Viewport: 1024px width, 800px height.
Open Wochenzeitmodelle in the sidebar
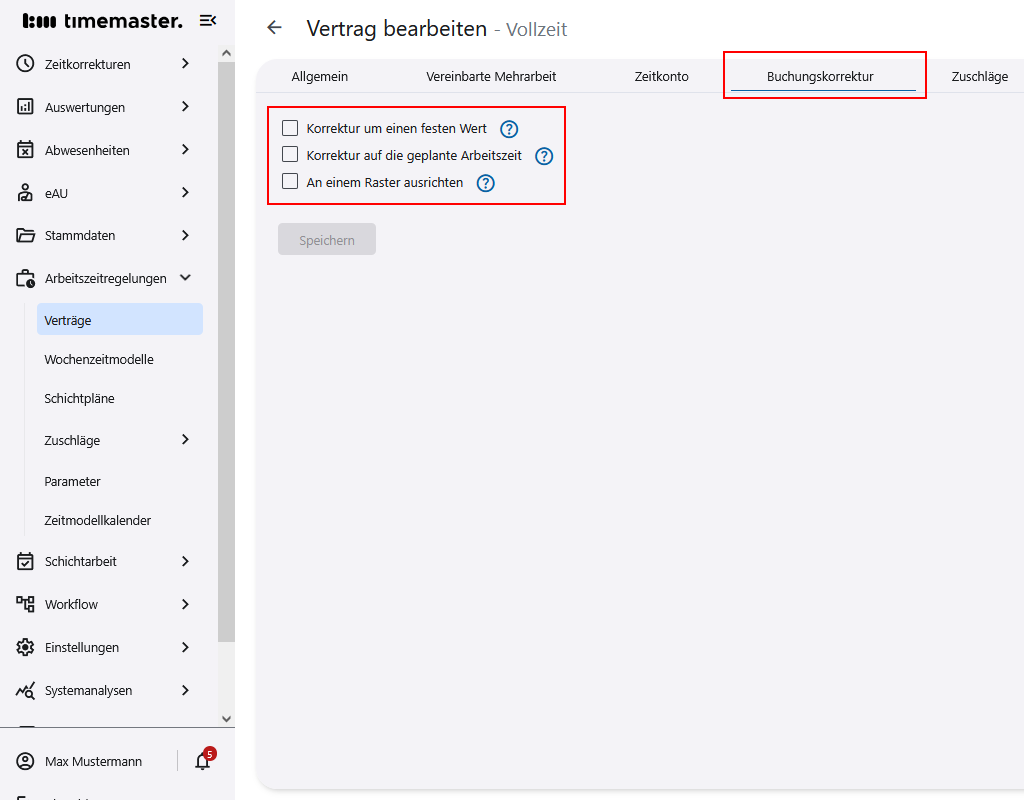pos(99,359)
